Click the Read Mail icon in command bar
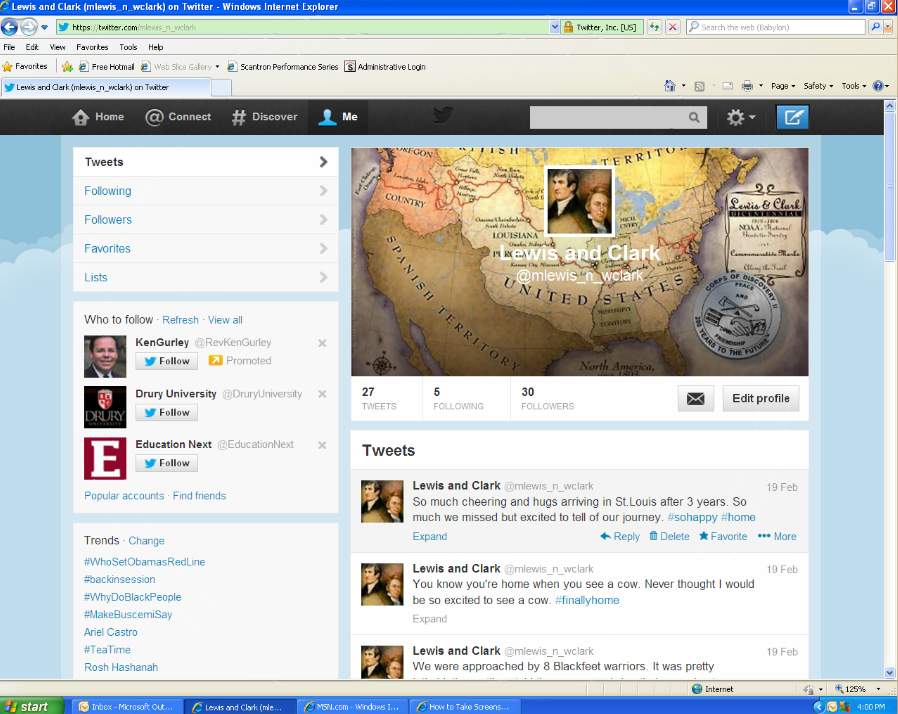Viewport: 898px width, 714px height. 728,86
